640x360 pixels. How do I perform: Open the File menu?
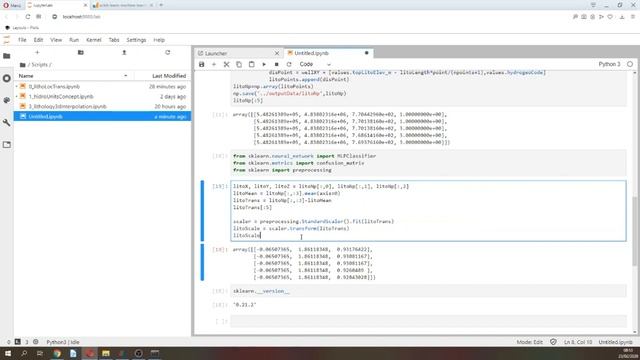tap(22, 40)
